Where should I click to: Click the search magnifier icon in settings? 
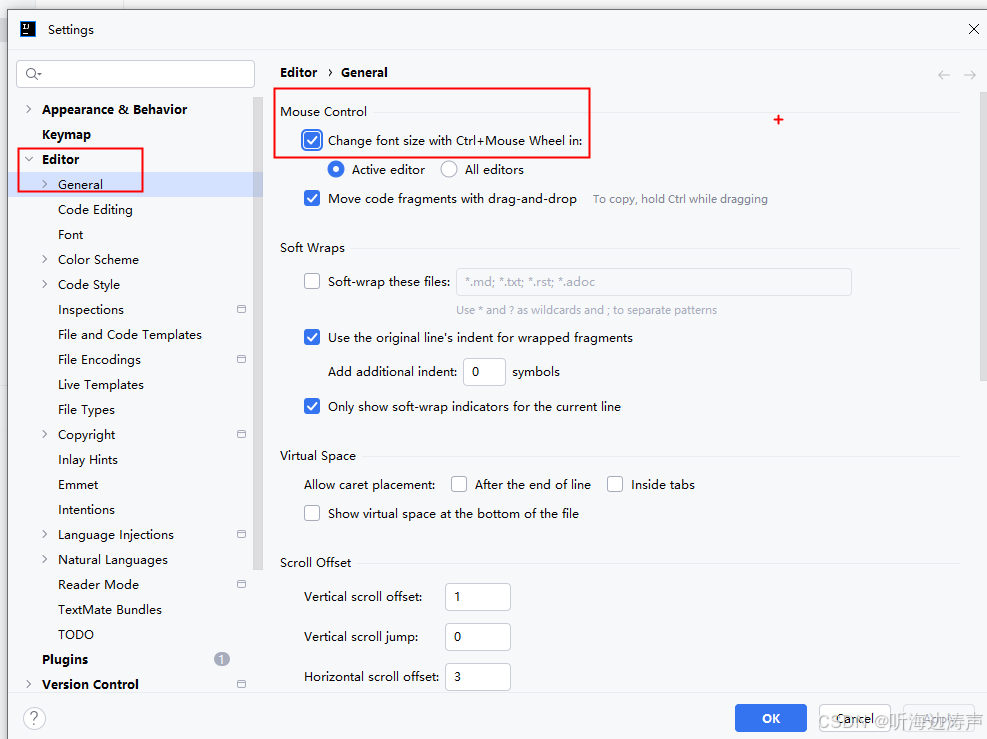pos(33,74)
